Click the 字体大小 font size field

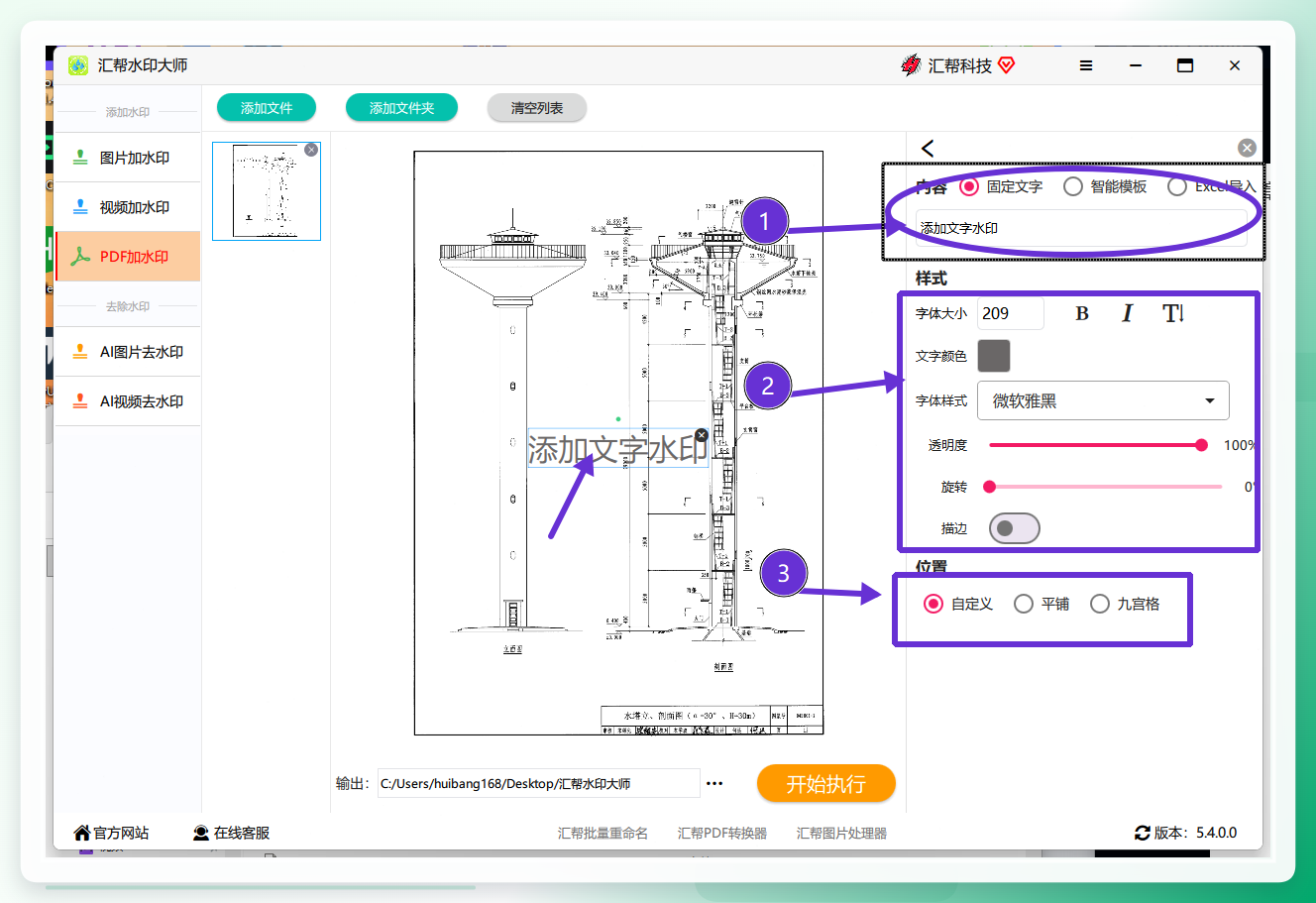pos(1011,313)
